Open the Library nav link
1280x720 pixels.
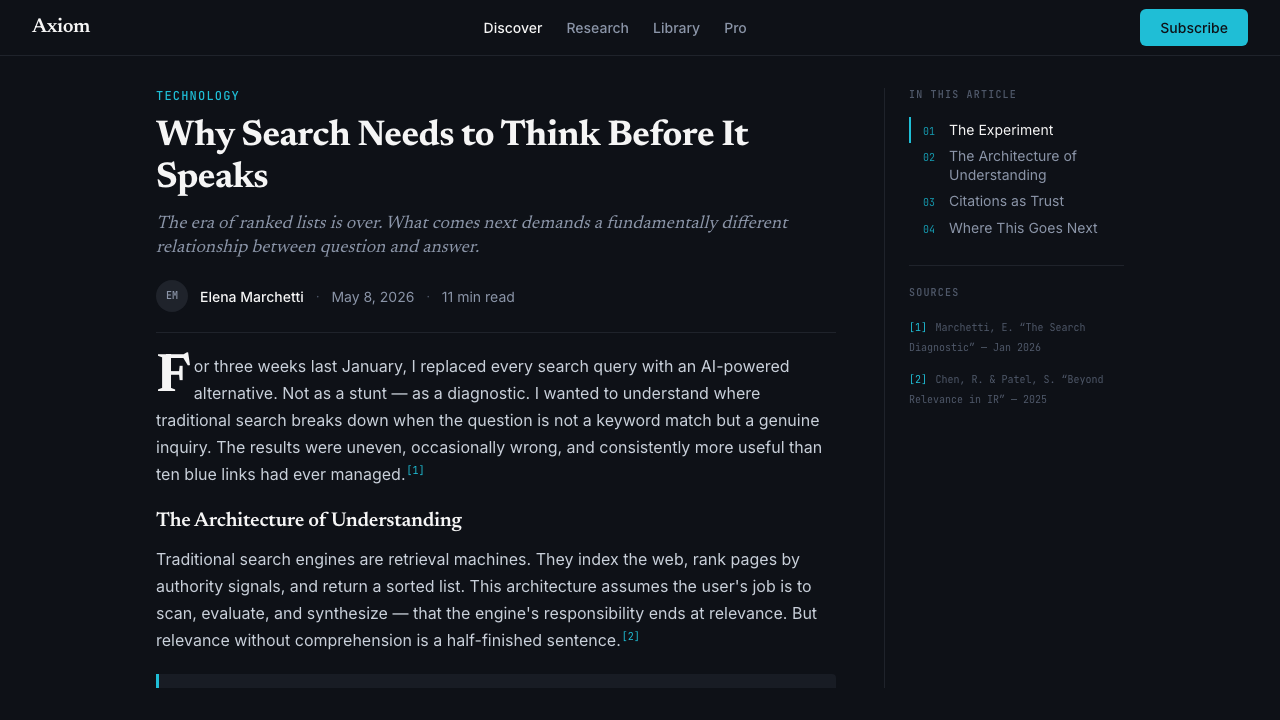676,28
